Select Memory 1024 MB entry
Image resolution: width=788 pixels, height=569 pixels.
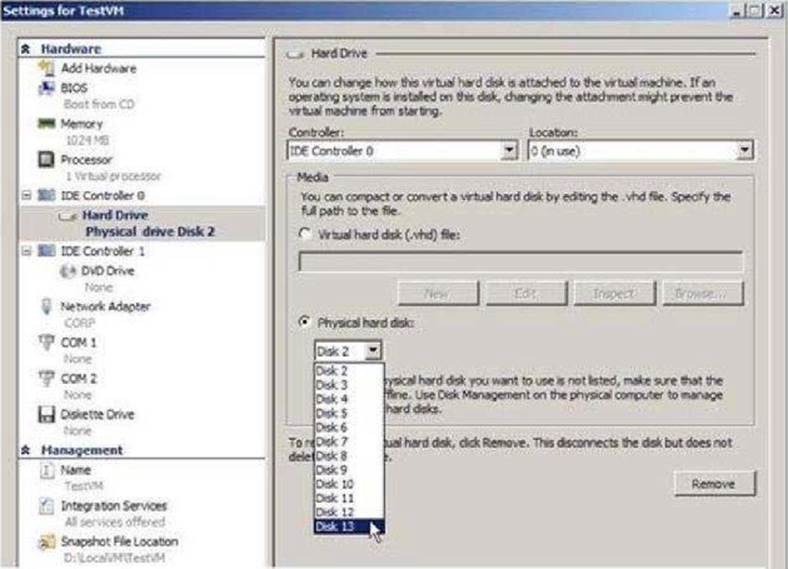pyautogui.click(x=84, y=131)
